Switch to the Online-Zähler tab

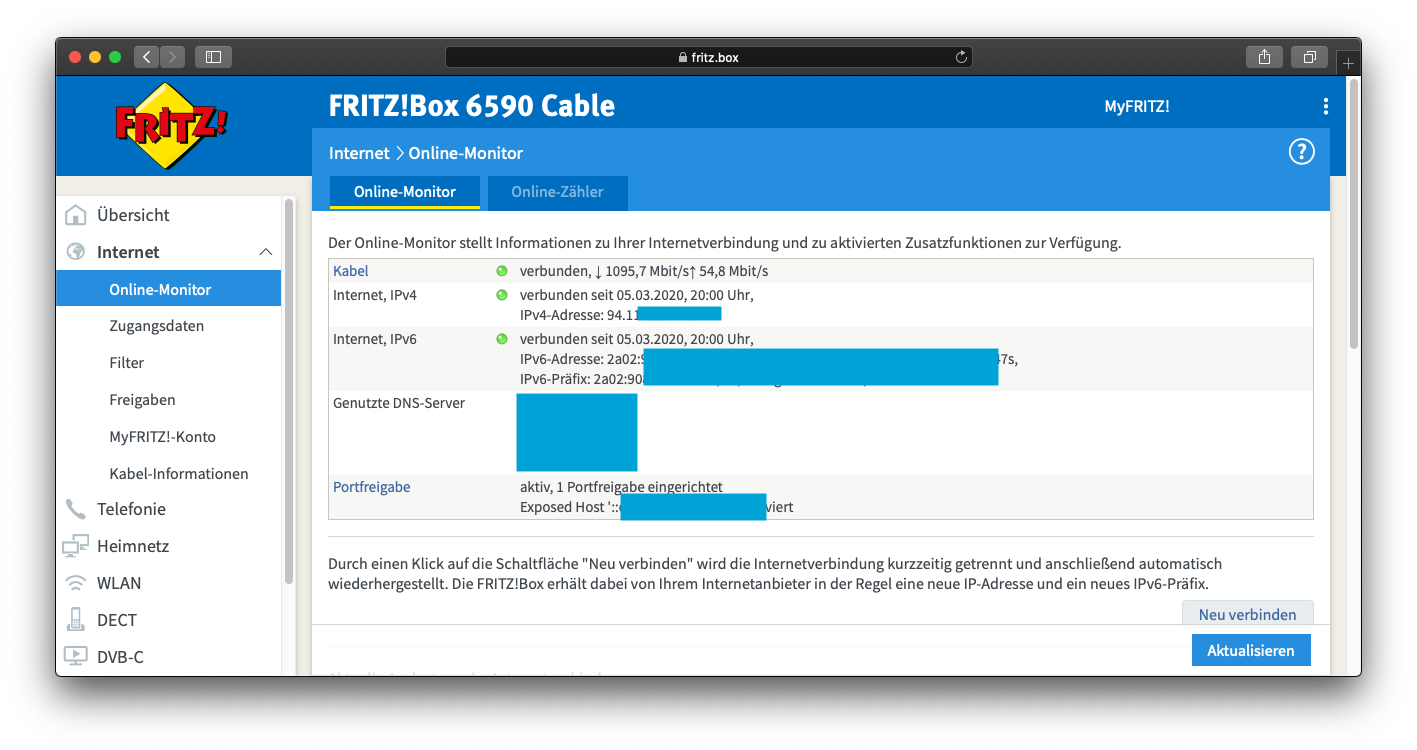pos(557,192)
